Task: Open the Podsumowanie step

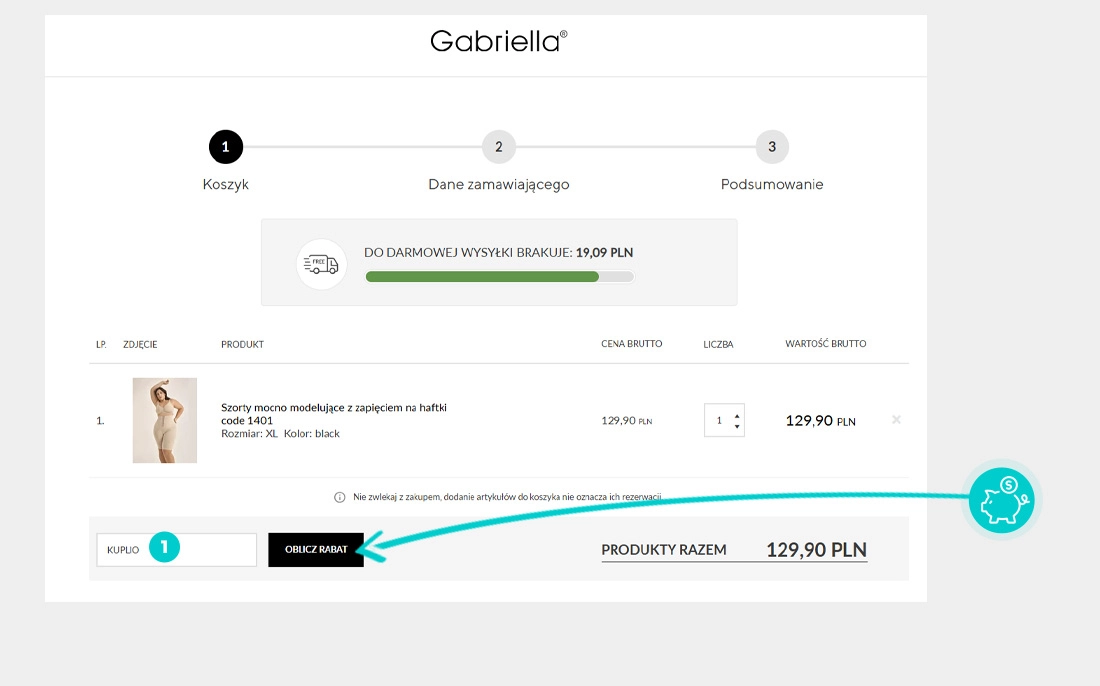Action: click(x=772, y=185)
